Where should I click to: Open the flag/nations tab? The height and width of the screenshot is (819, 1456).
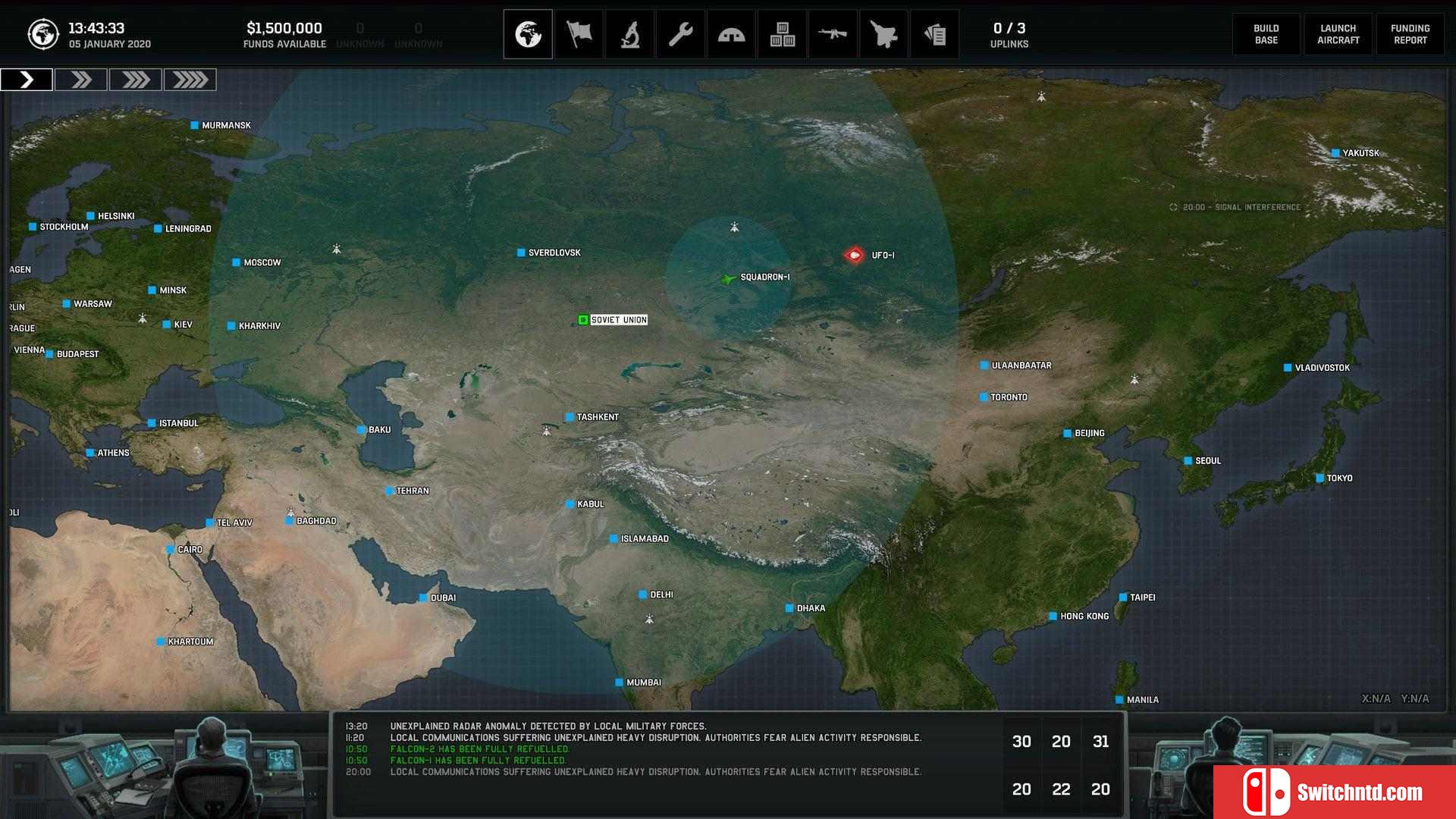[x=579, y=34]
